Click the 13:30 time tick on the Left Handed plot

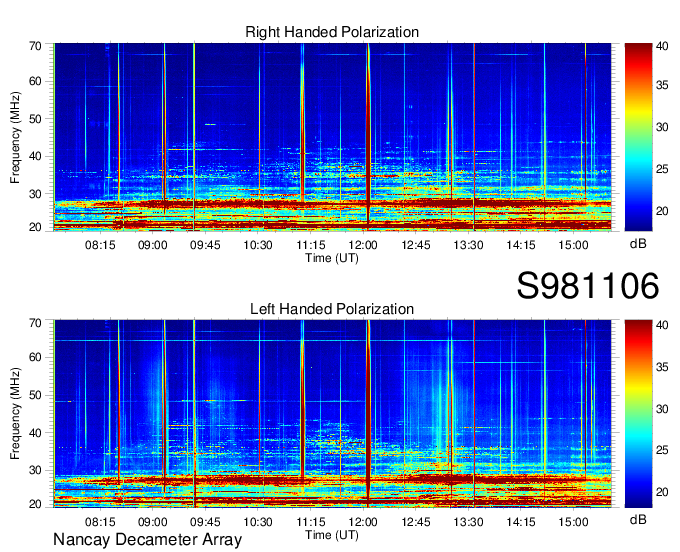click(468, 522)
